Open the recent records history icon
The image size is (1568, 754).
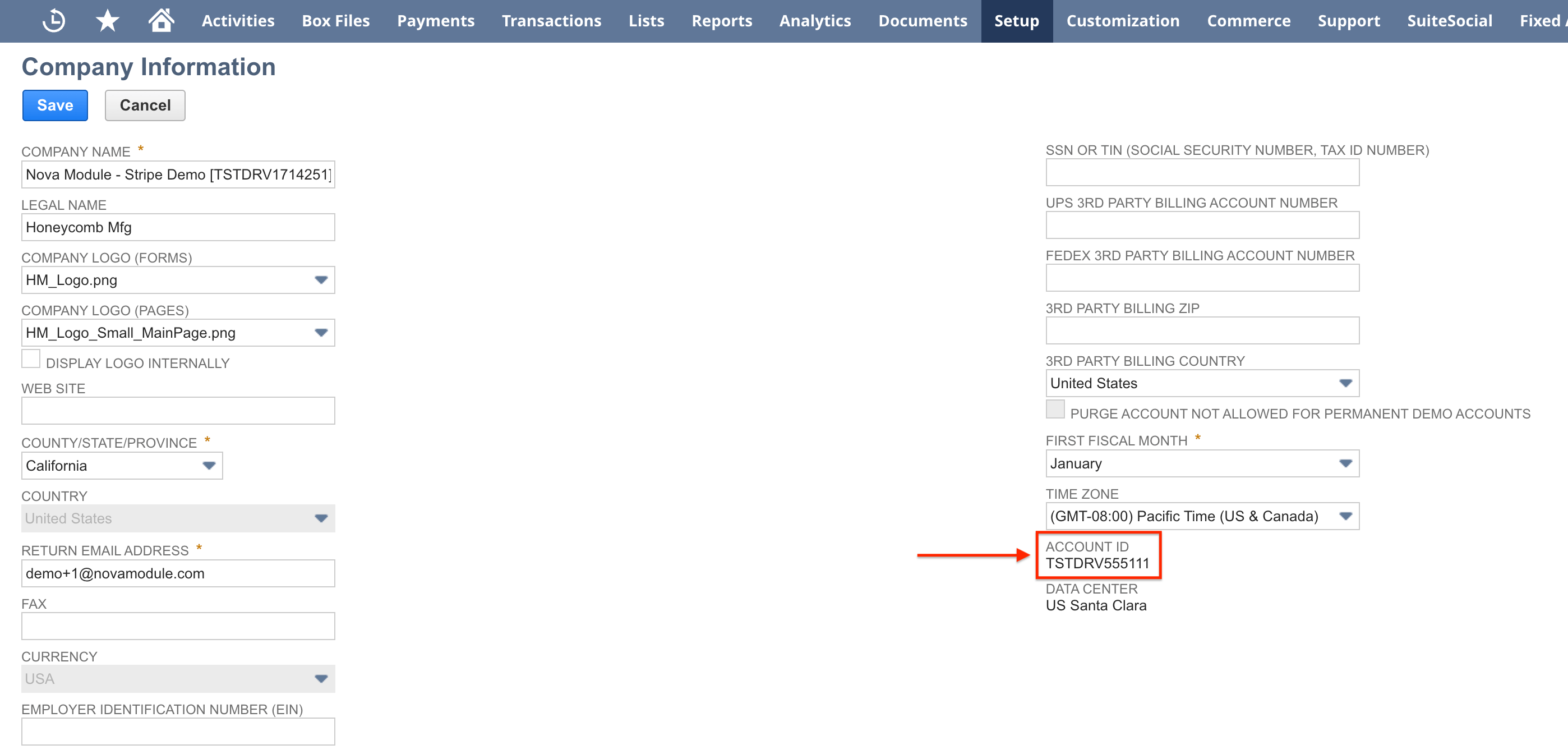tap(54, 20)
